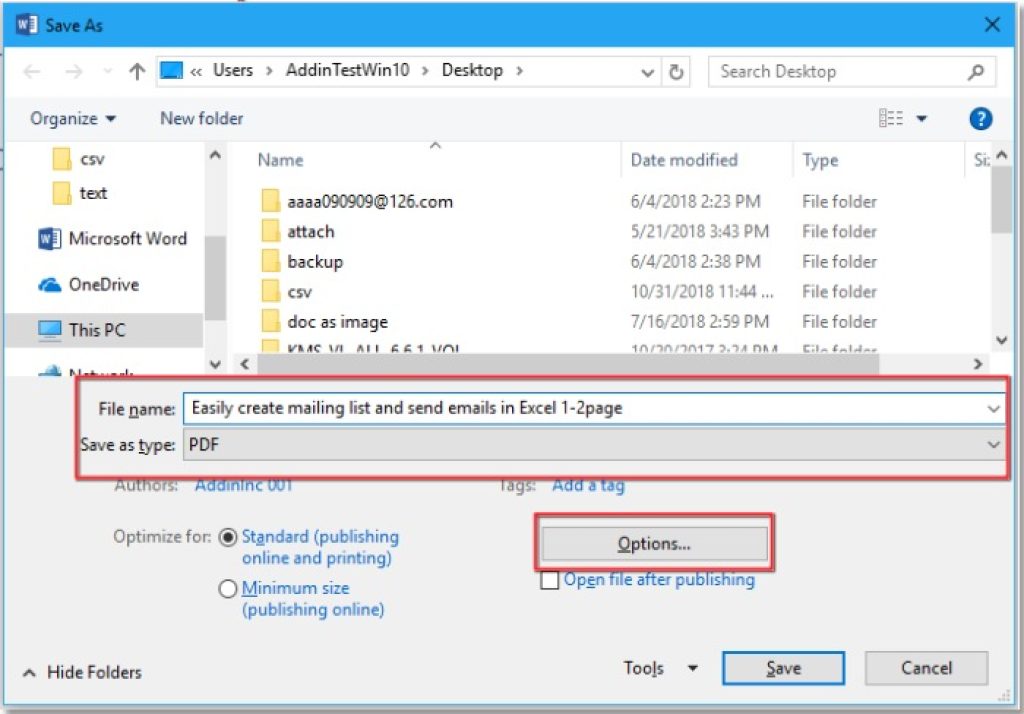Enable Open file after publishing

pos(550,580)
